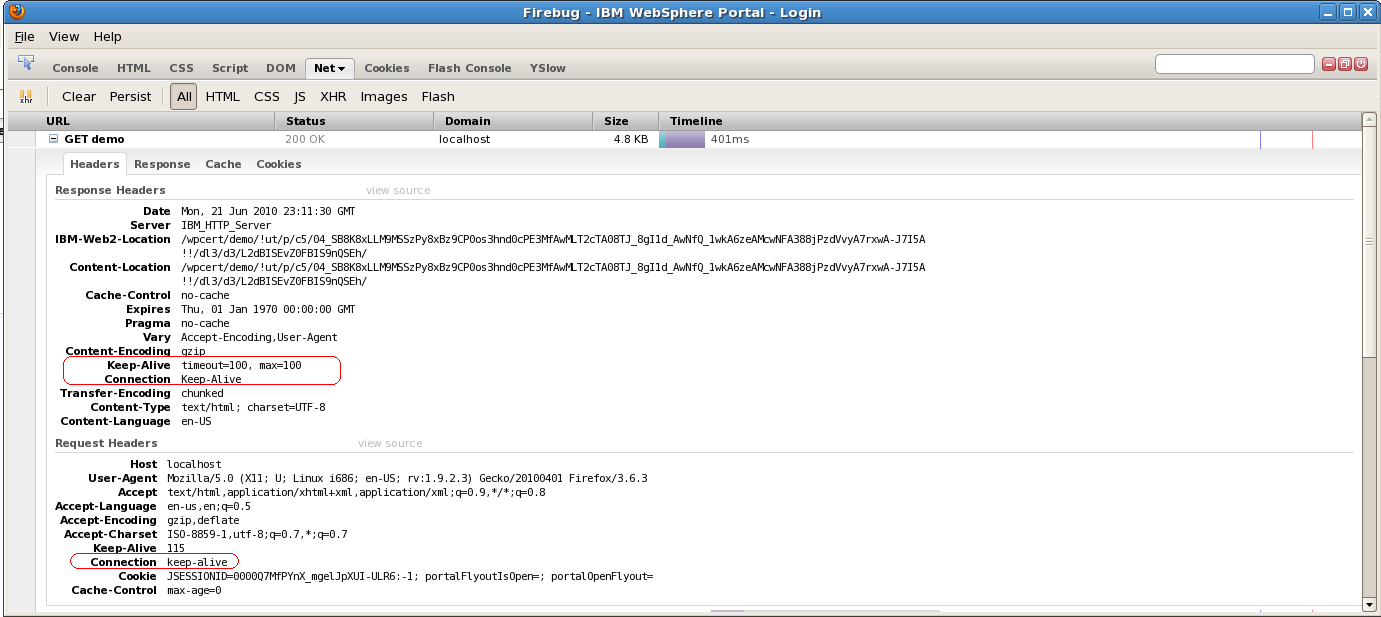Open the YSlow panel
1381x617 pixels.
tap(547, 68)
